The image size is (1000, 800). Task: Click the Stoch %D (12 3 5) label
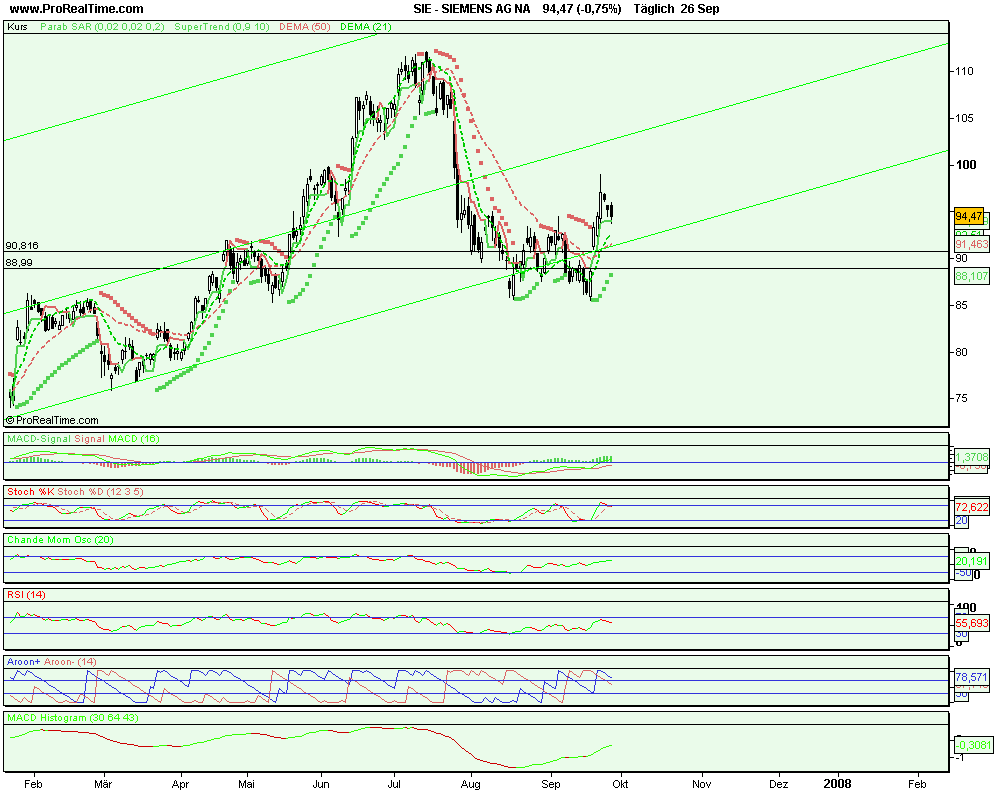point(101,492)
